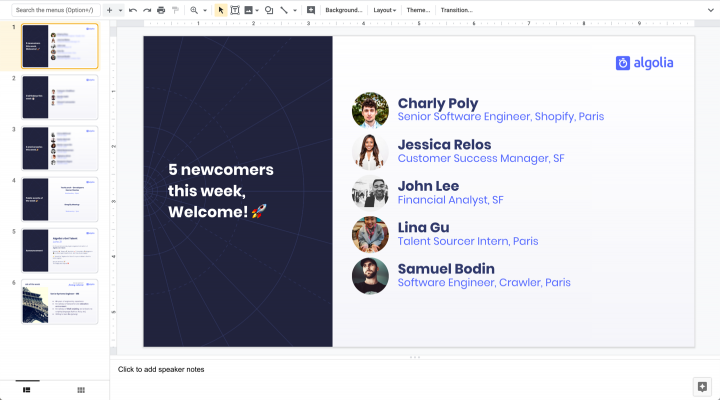Select slide 5 thumbnail
This screenshot has height=400, width=720.
pos(60,250)
